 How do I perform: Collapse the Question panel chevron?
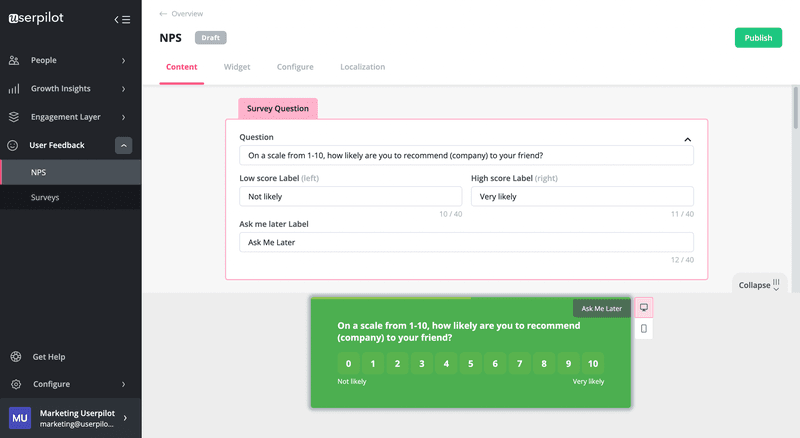[687, 139]
